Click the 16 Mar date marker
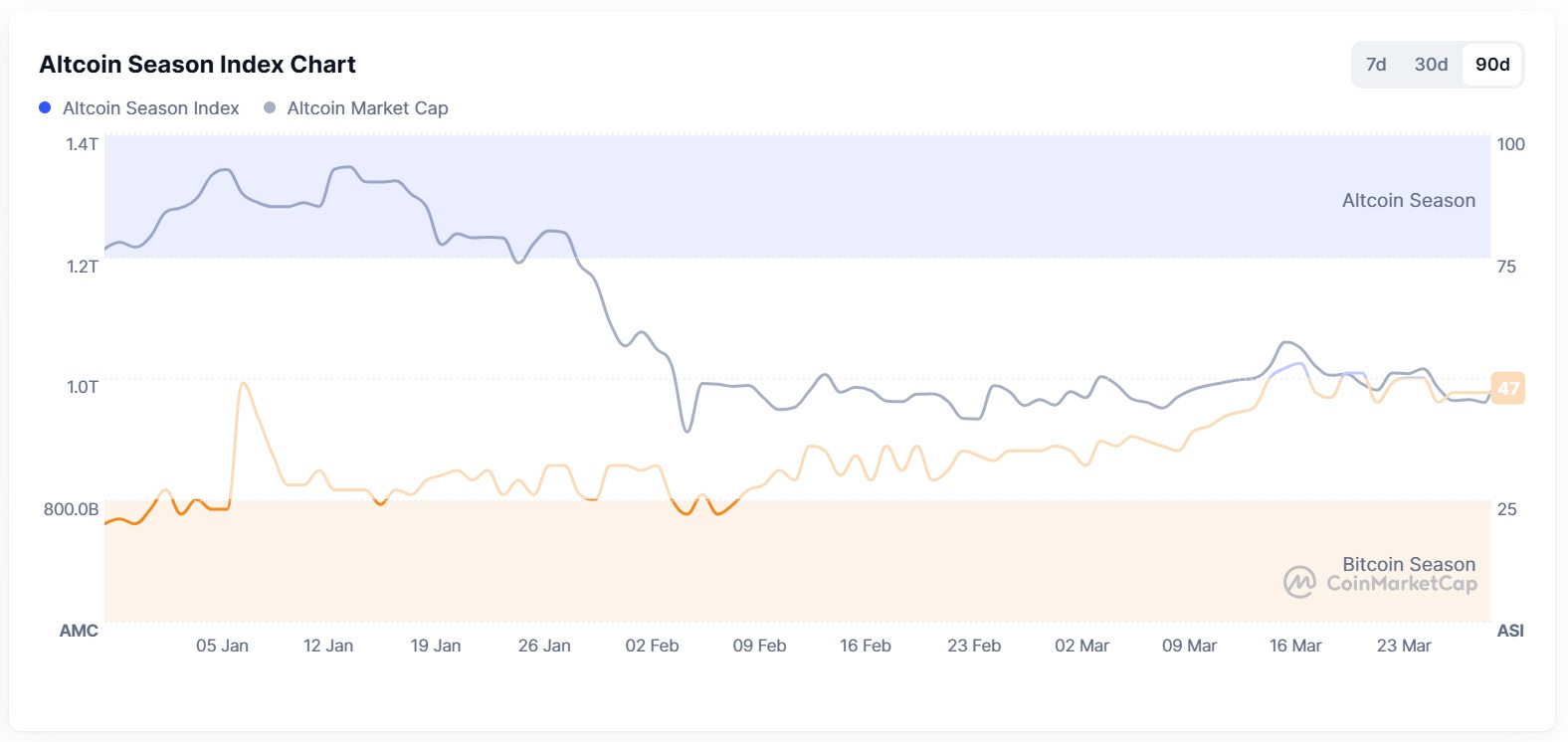 click(x=1295, y=646)
